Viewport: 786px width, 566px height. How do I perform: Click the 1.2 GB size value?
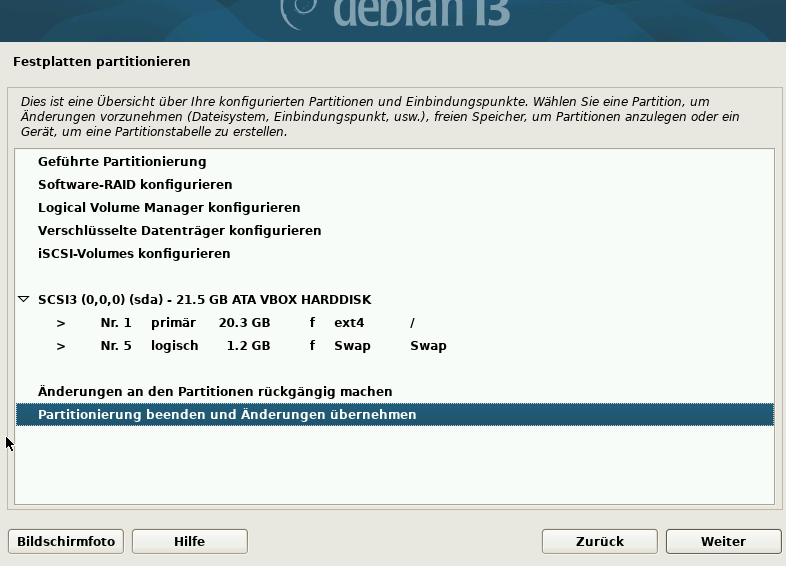[x=248, y=346]
